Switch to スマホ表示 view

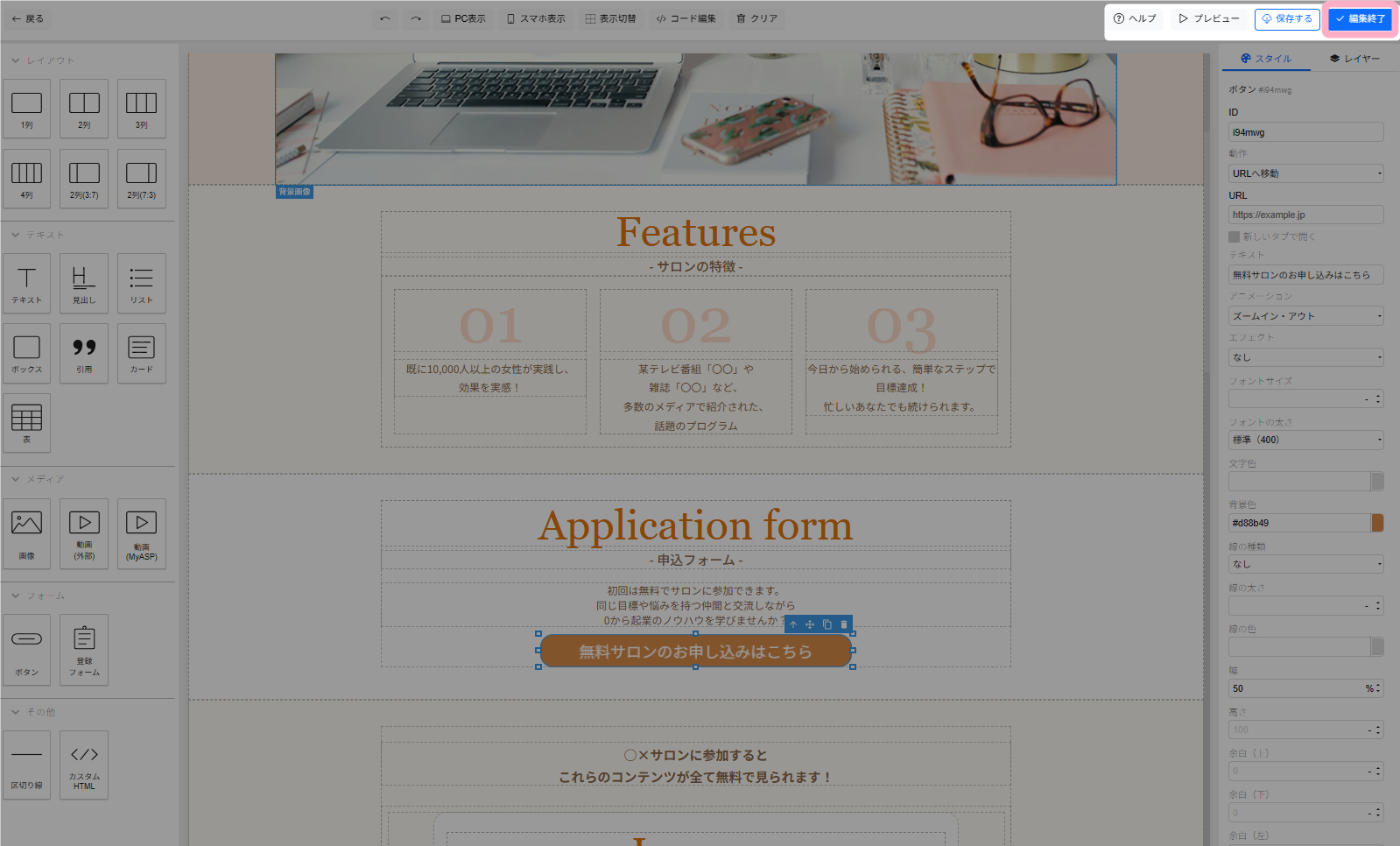(x=536, y=18)
